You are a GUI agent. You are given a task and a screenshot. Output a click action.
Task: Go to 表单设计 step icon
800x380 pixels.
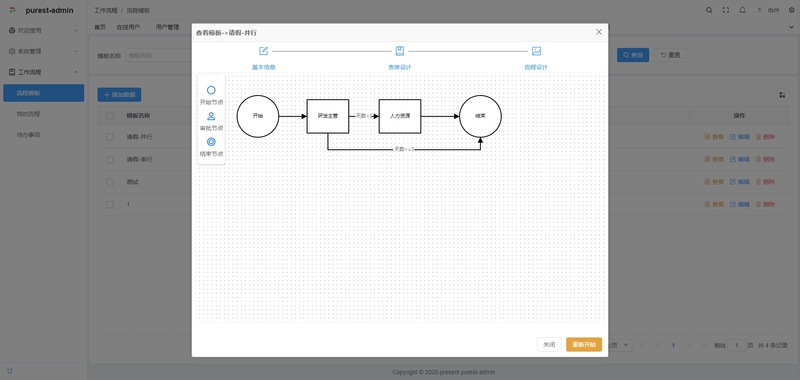pyautogui.click(x=399, y=51)
